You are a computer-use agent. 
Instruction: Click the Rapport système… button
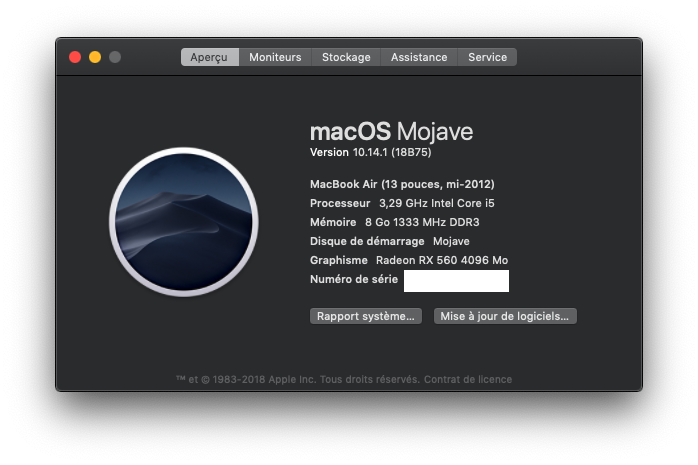click(x=366, y=316)
